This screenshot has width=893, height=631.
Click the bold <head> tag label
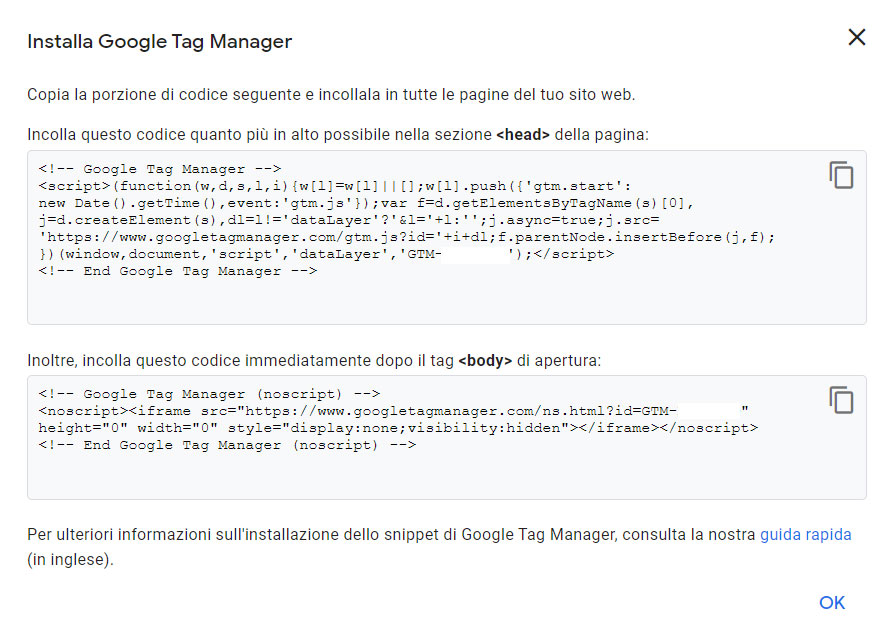click(523, 134)
